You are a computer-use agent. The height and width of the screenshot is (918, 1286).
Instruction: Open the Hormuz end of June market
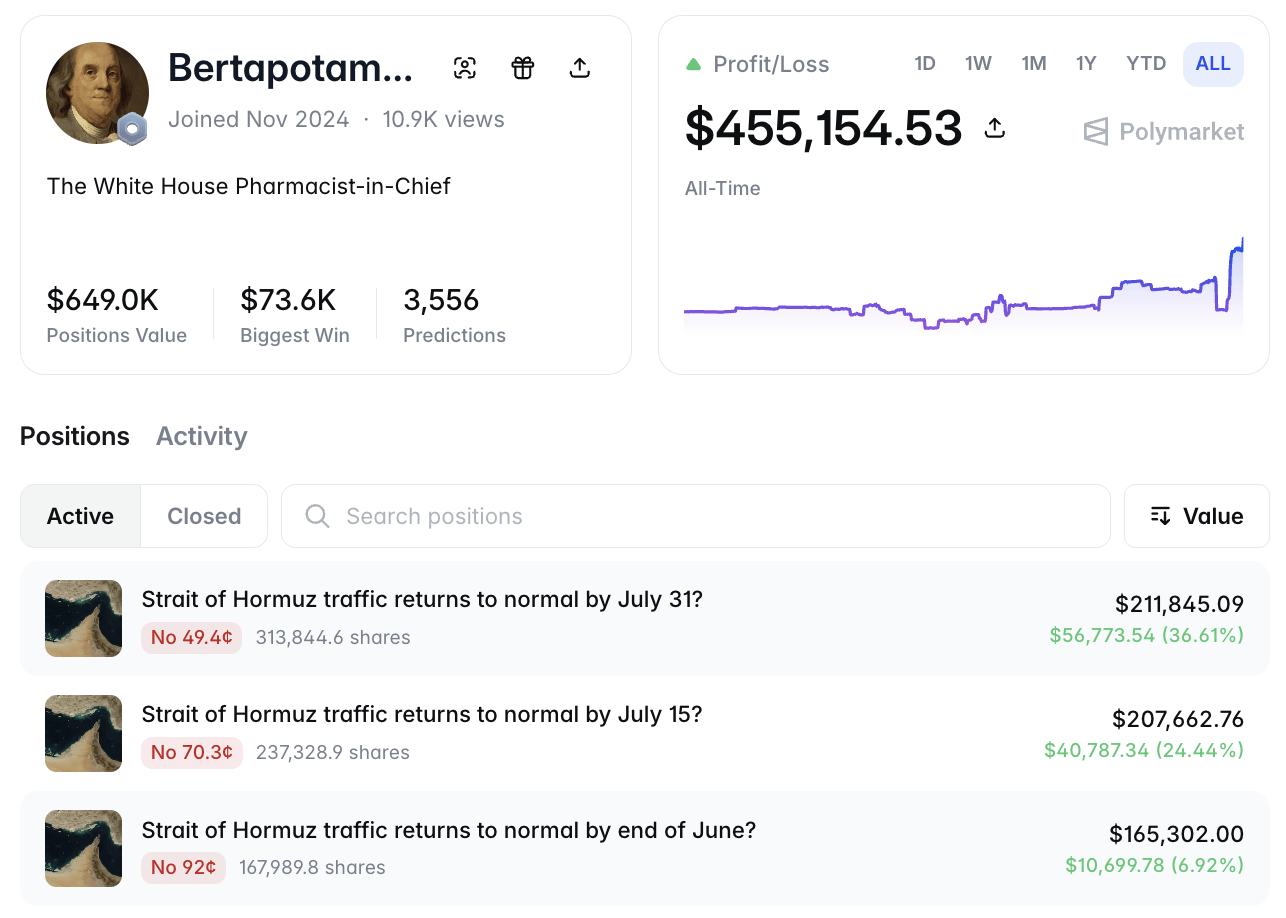click(645, 848)
